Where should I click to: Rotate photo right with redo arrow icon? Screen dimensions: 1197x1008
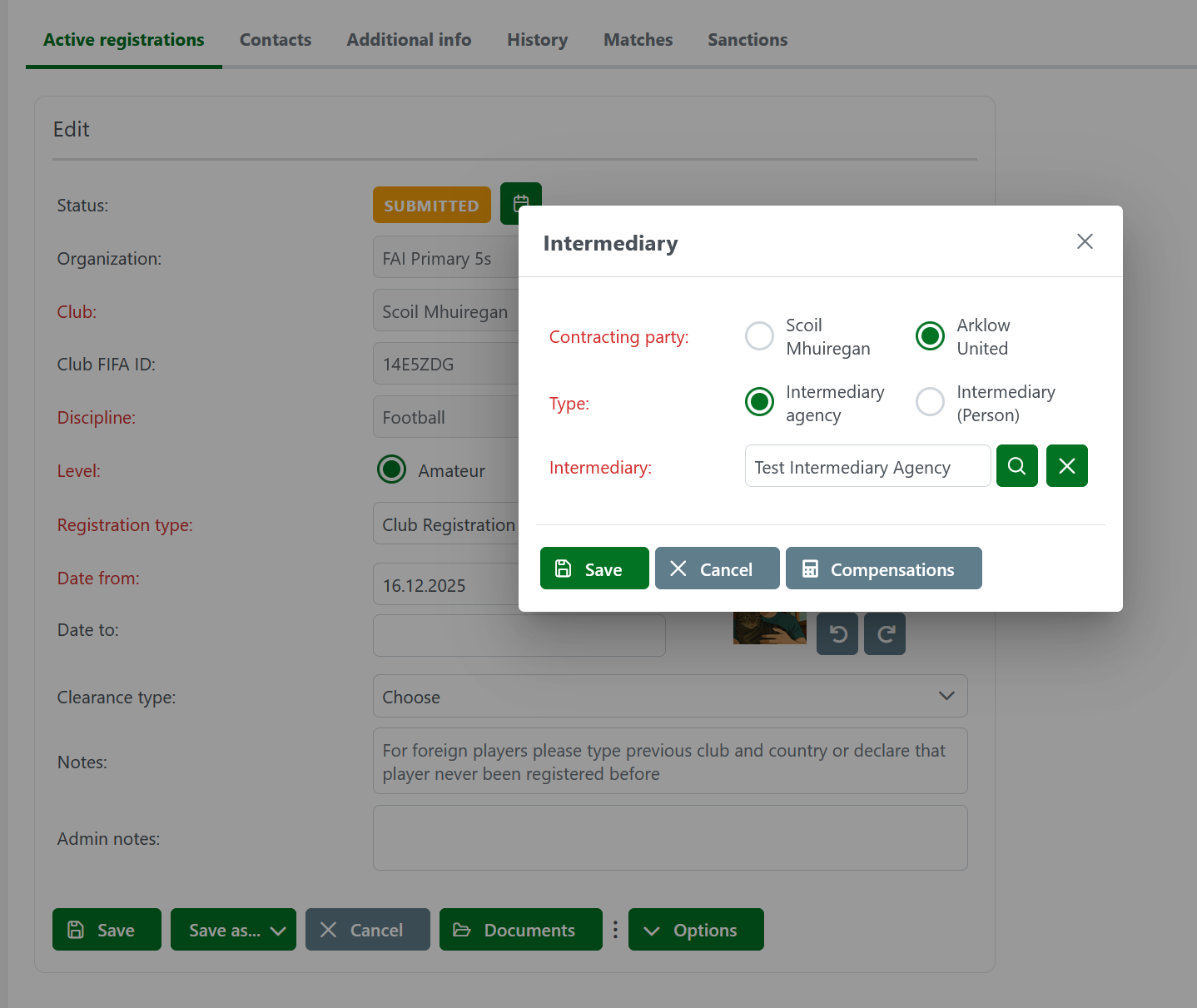pyautogui.click(x=885, y=635)
